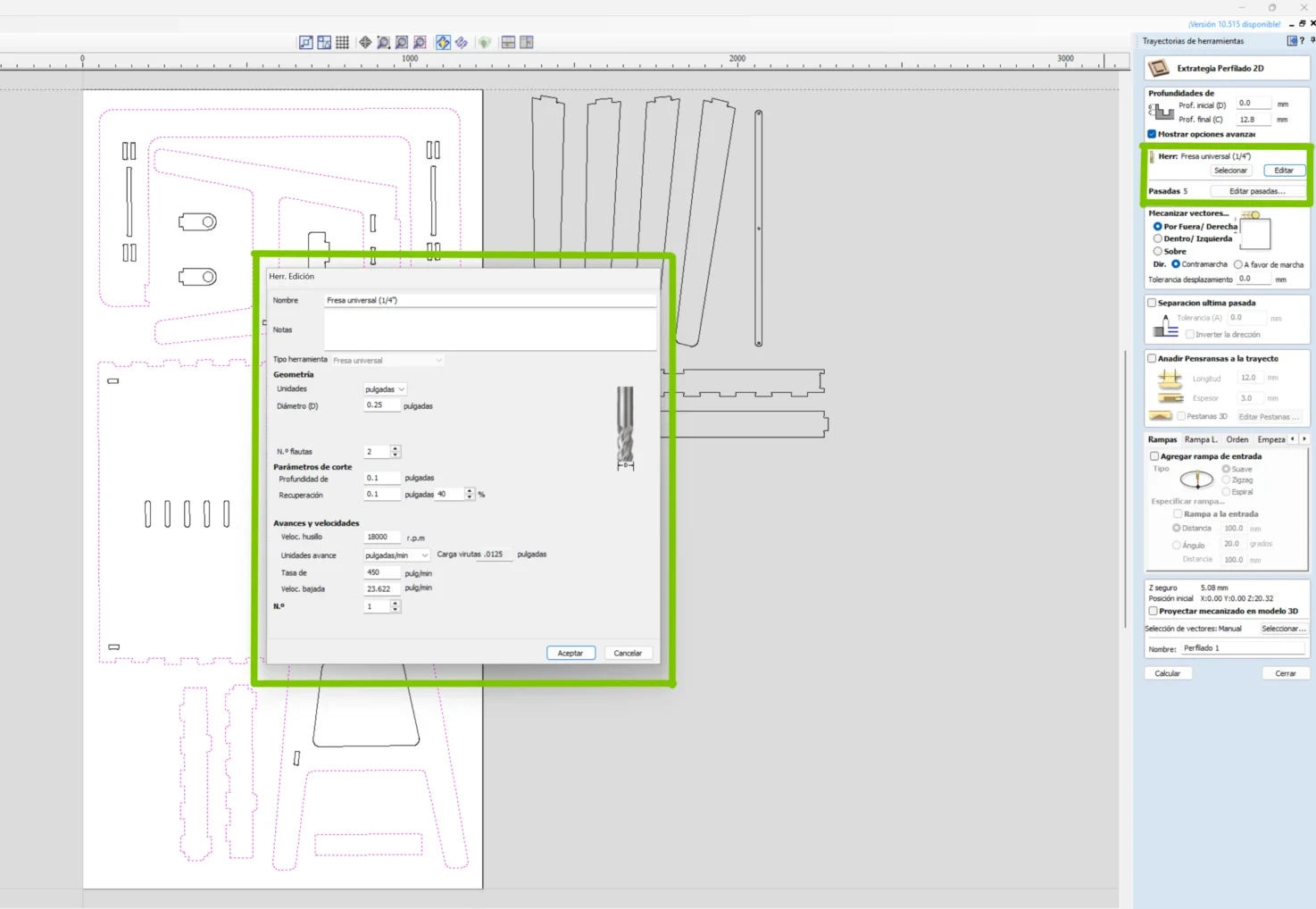Click the Editar tool button
This screenshot has width=1316, height=909.
(1284, 171)
